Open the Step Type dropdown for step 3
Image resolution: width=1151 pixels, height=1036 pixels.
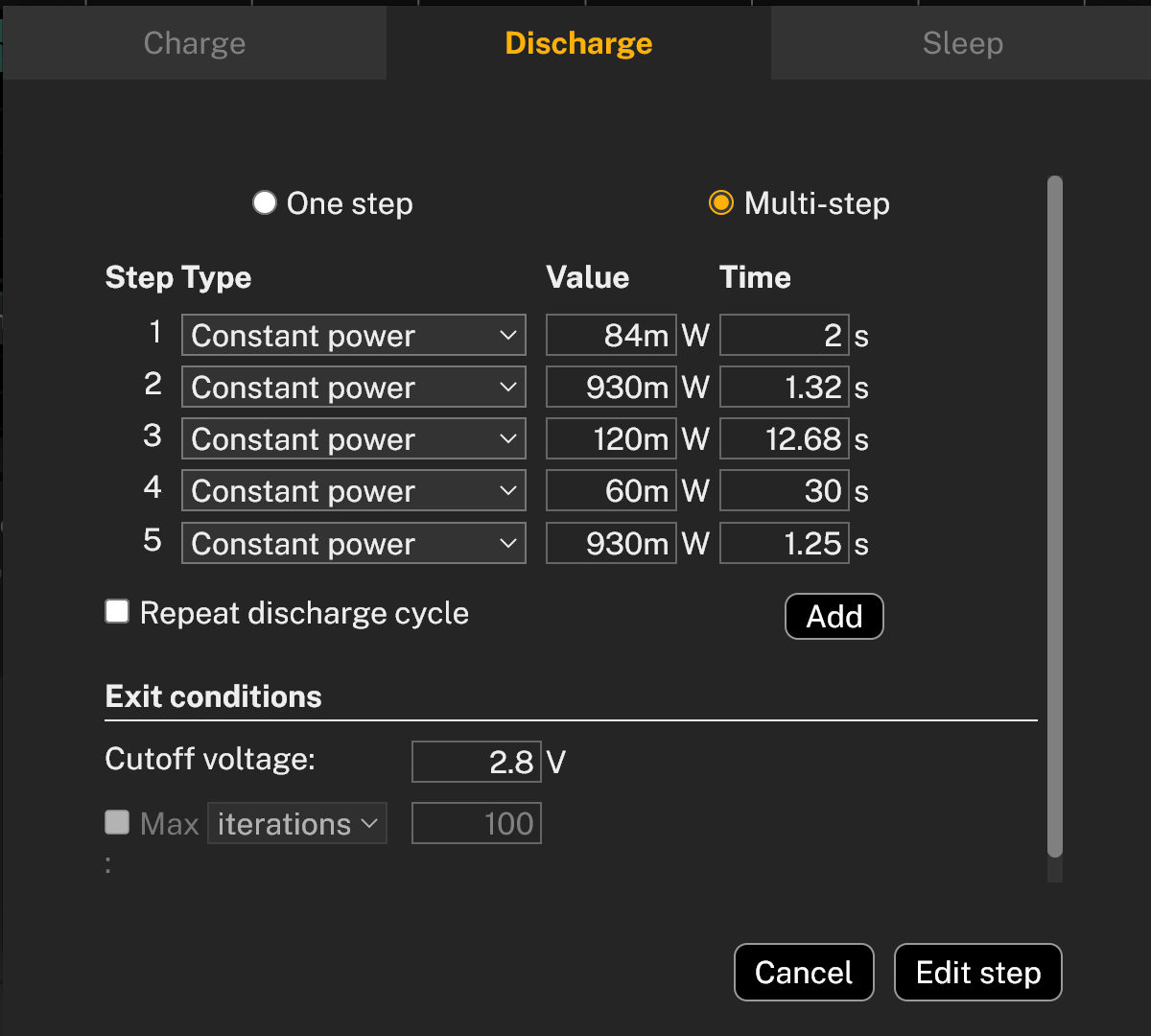click(x=353, y=438)
